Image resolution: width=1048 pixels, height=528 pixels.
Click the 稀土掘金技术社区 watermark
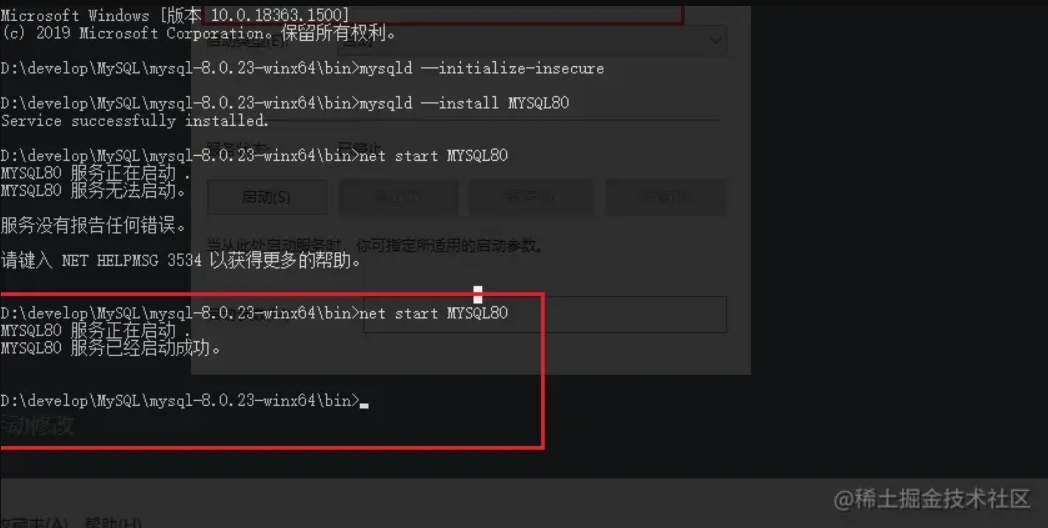[x=932, y=499]
